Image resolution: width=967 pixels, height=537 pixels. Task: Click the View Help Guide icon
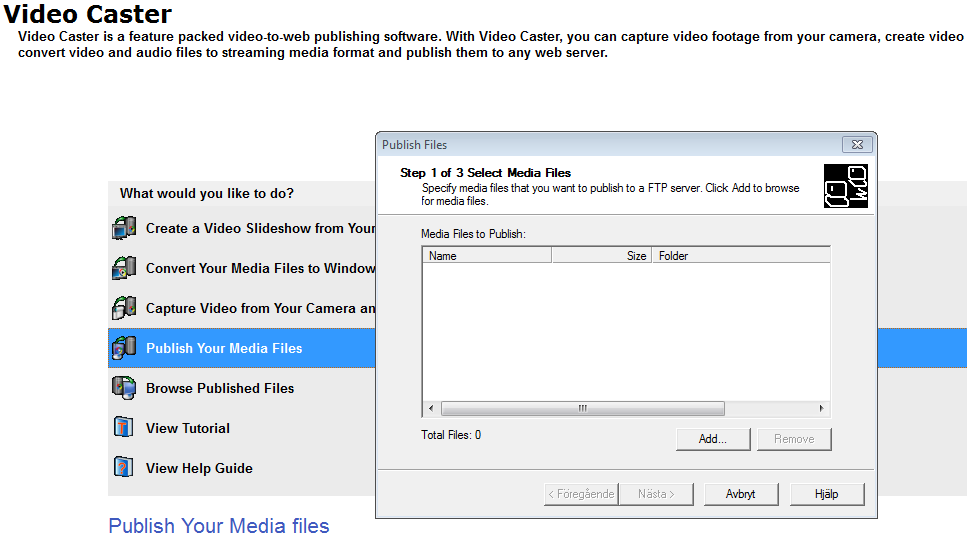(x=123, y=468)
